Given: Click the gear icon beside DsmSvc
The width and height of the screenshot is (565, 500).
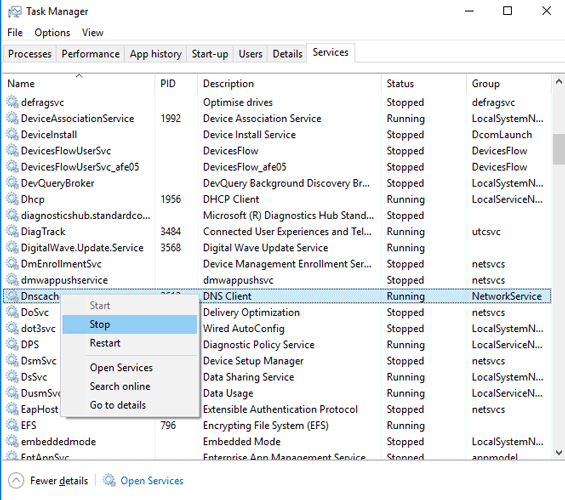Looking at the screenshot, I should click(x=12, y=361).
